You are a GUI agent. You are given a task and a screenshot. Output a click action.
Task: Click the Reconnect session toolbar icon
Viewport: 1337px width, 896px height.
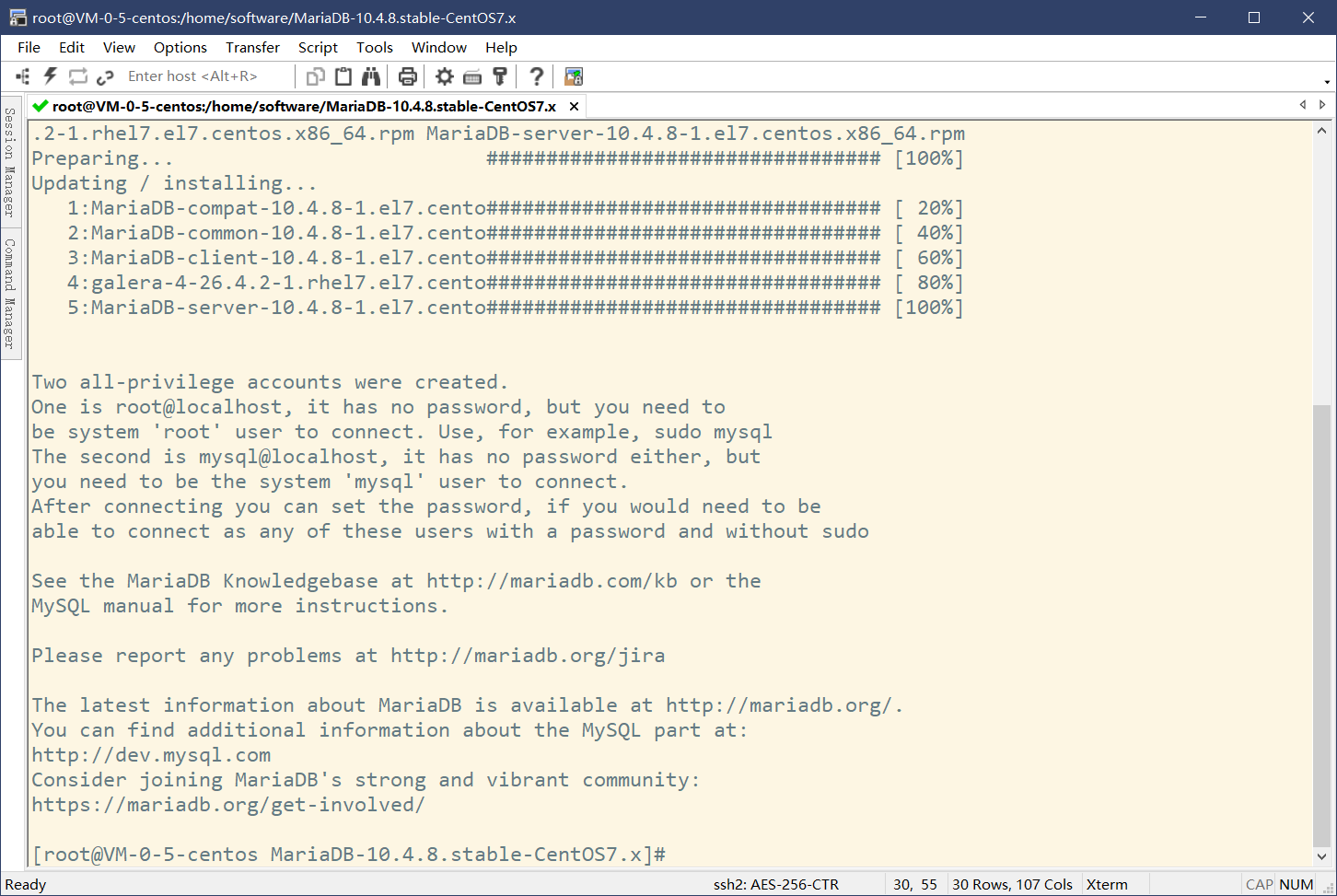pos(77,76)
